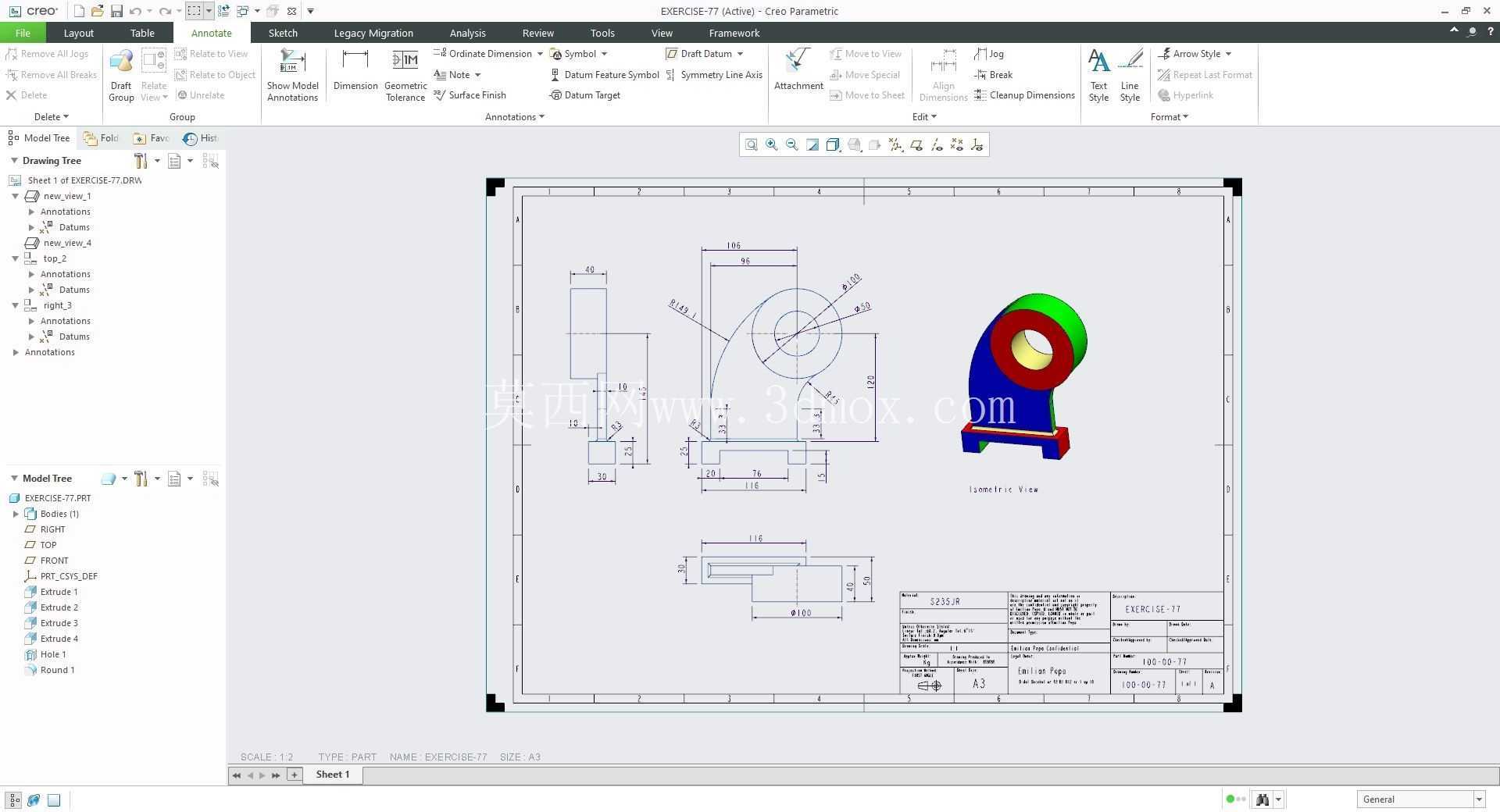Click Cleanup Dimensions
This screenshot has height=812, width=1500.
[1024, 95]
